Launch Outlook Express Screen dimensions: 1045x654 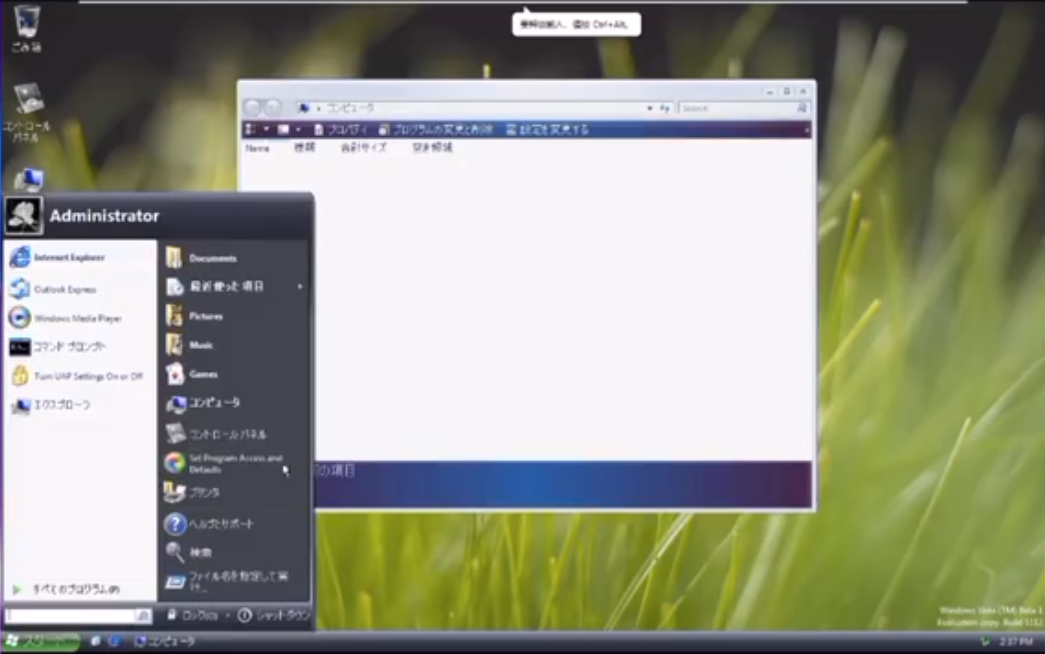pos(64,290)
